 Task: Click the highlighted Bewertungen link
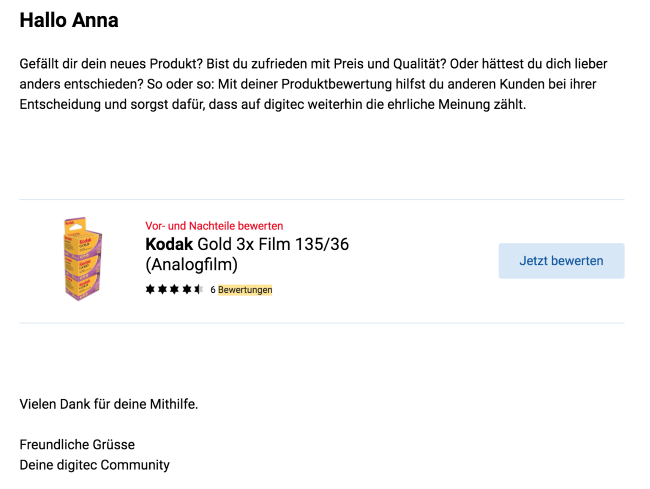[245, 290]
